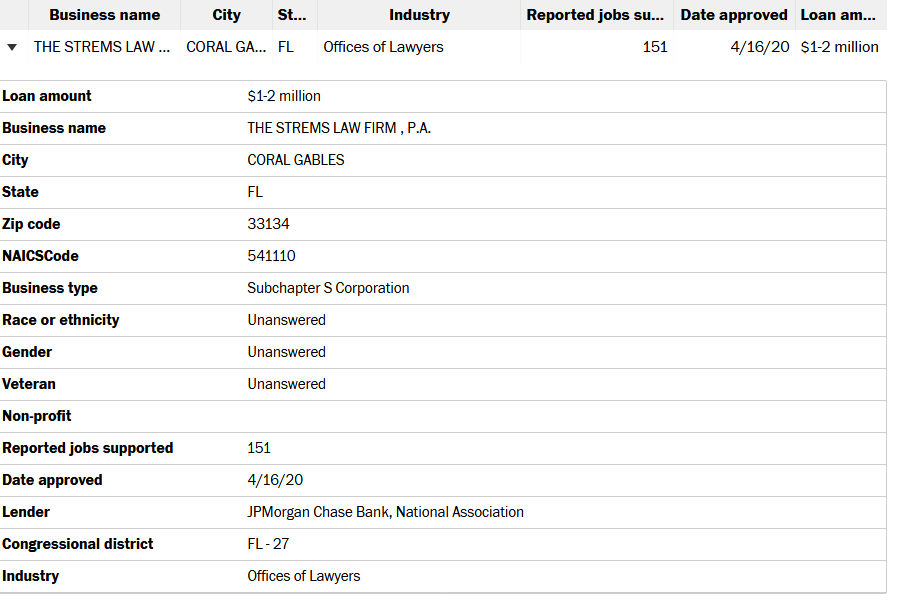The image size is (901, 606).
Task: Click the Offices of Lawyers cell in the table row
Action: pyautogui.click(x=383, y=47)
